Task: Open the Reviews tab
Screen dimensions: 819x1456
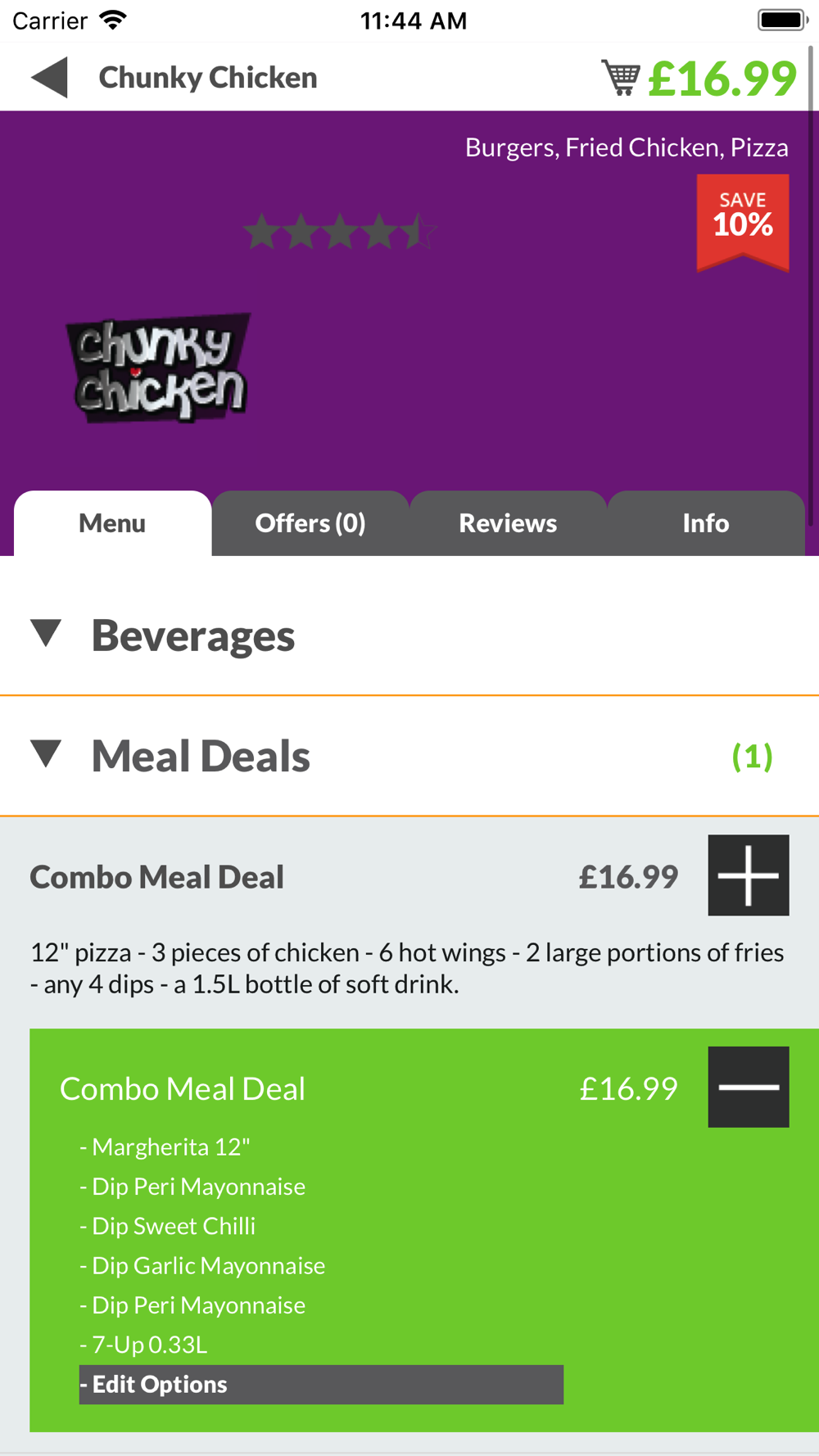Action: tap(508, 523)
